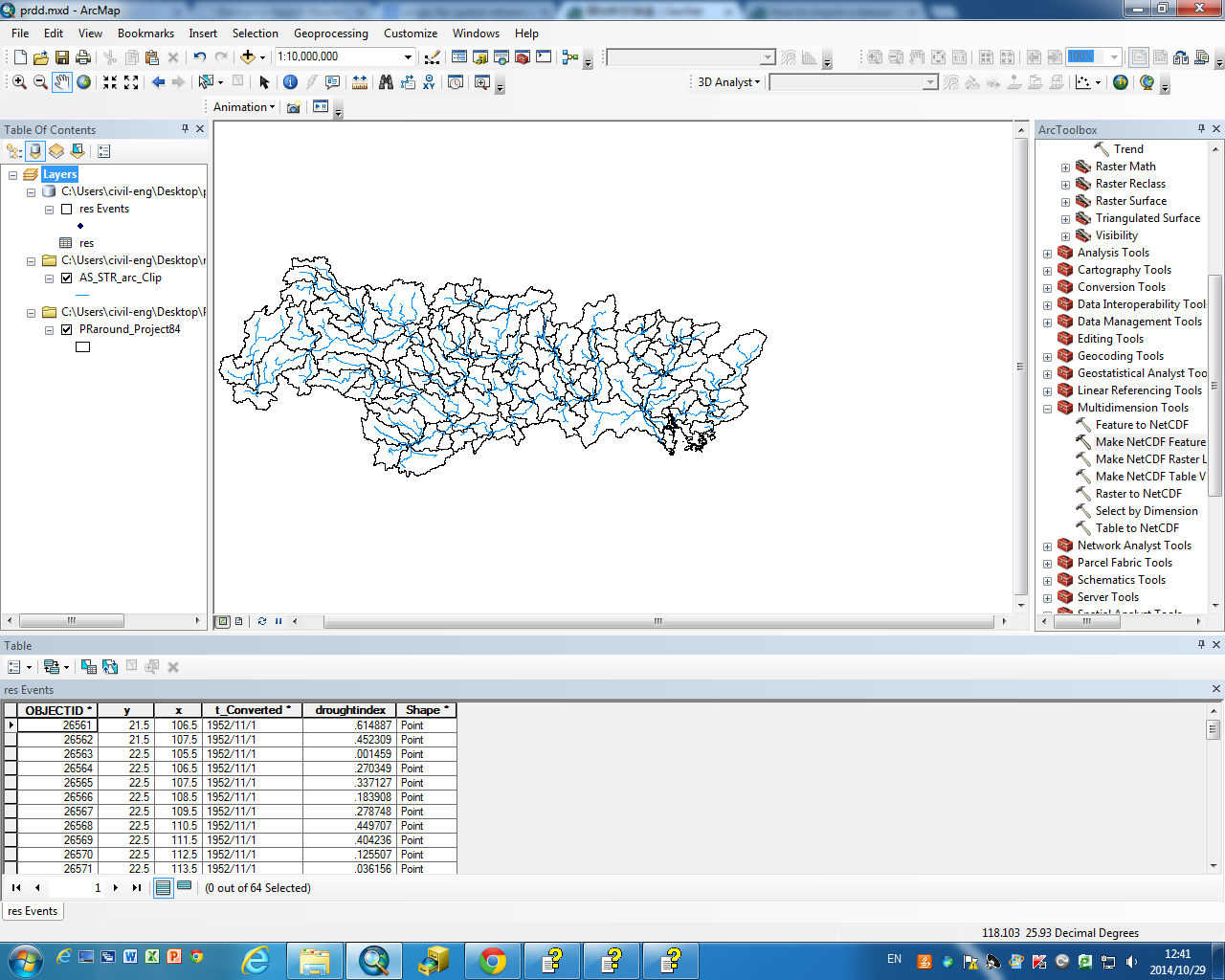Viewport: 1225px width, 980px height.
Task: Open the Table to NetCDF tool
Action: tap(1137, 528)
